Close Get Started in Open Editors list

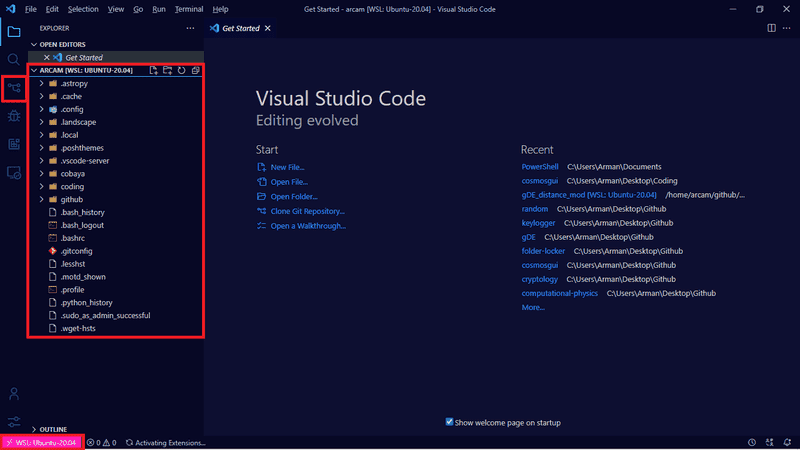pyautogui.click(x=46, y=58)
